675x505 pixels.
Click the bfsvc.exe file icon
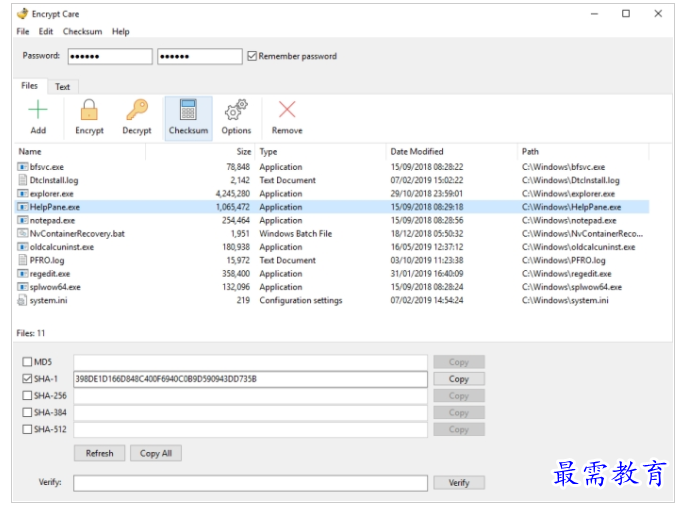coord(22,167)
